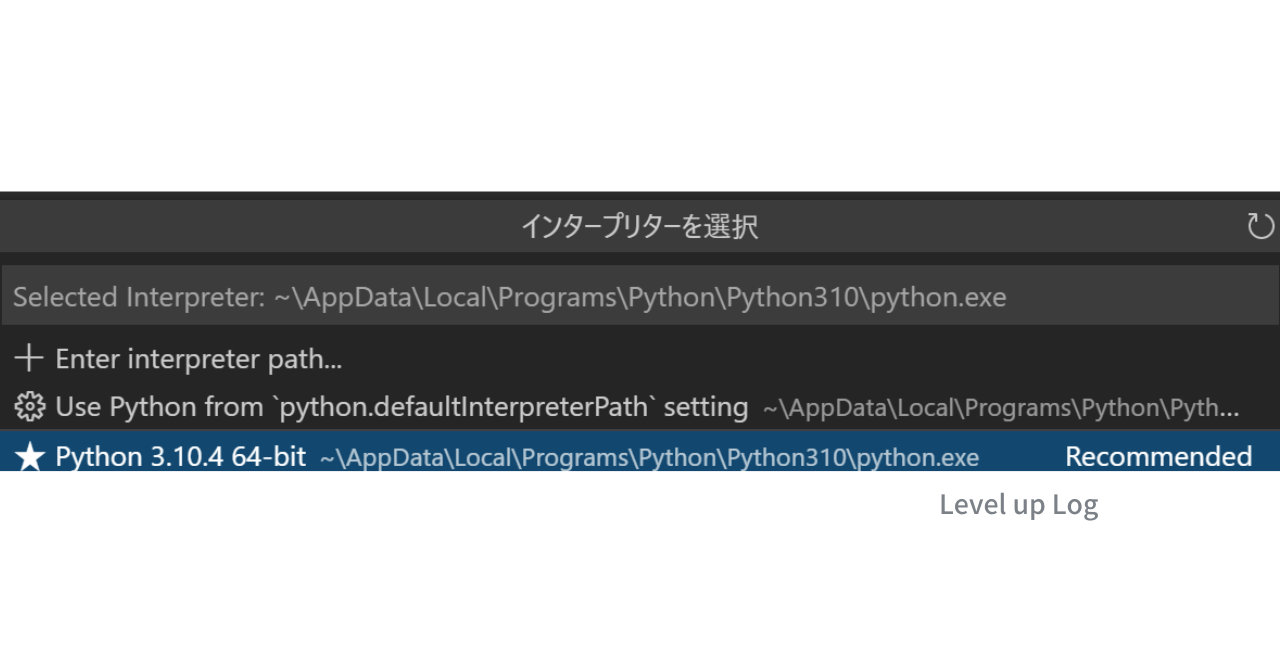Reload the interpreter list via the circular arrow
1280x670 pixels.
pyautogui.click(x=1259, y=226)
